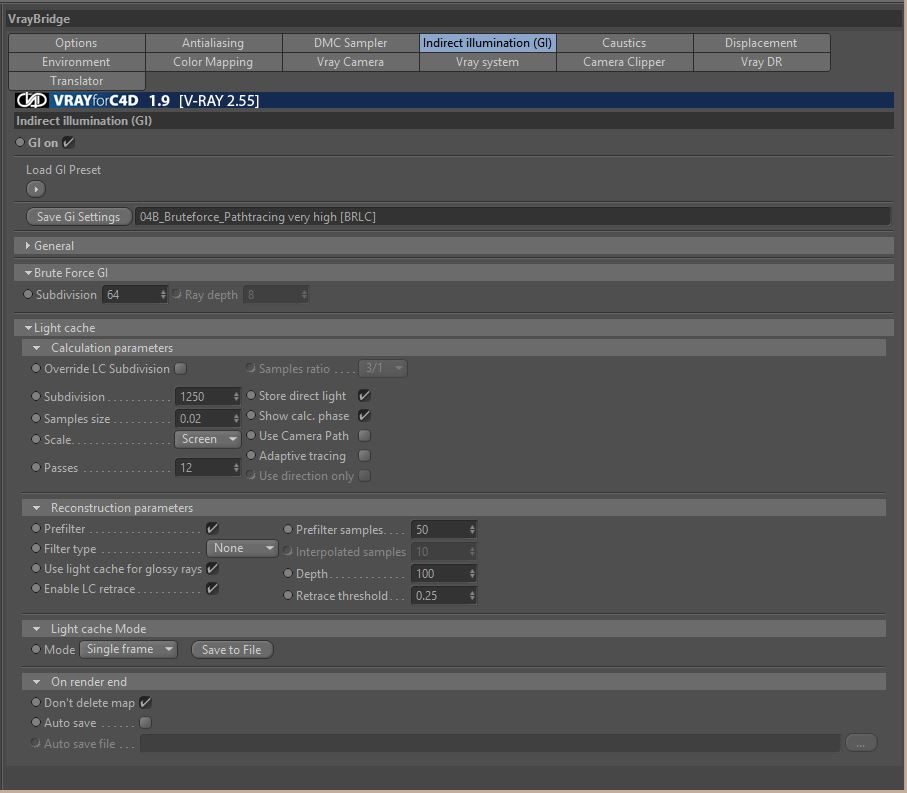Disable the GI on checkbox

pyautogui.click(x=68, y=142)
